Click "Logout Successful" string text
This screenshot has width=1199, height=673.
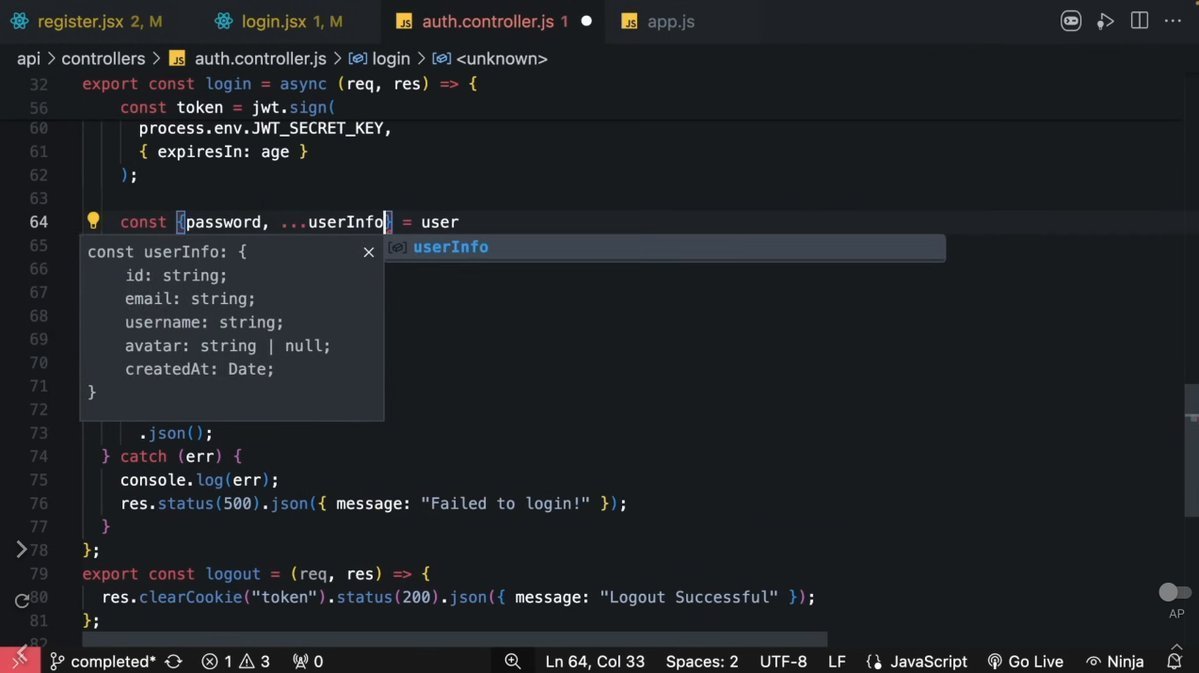point(689,597)
